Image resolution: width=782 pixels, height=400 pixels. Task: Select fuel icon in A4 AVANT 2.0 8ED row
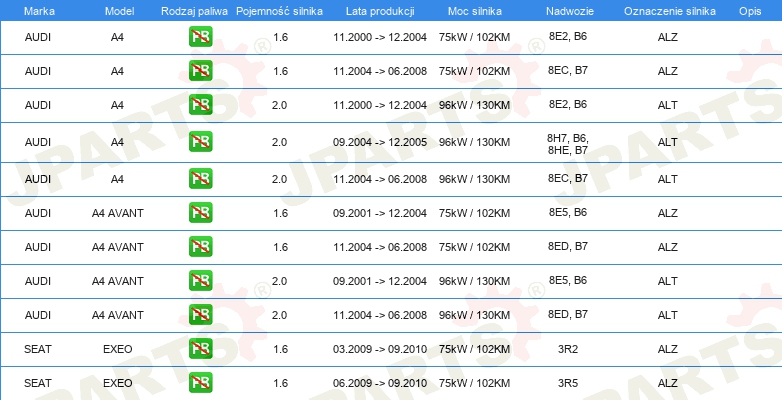point(200,314)
